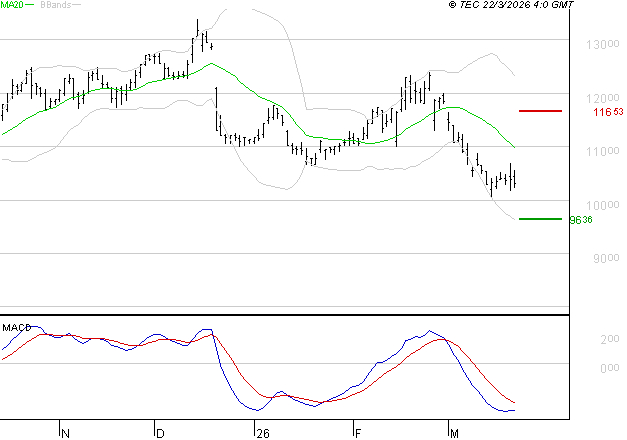Click the 90.00 price axis label
The width and height of the screenshot is (627, 440).
(x=606, y=258)
